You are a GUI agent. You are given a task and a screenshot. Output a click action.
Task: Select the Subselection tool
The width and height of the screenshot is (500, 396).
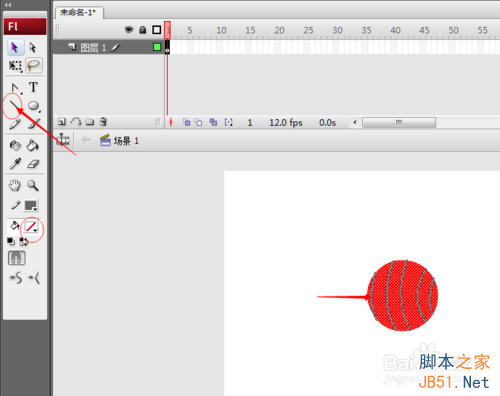click(33, 47)
